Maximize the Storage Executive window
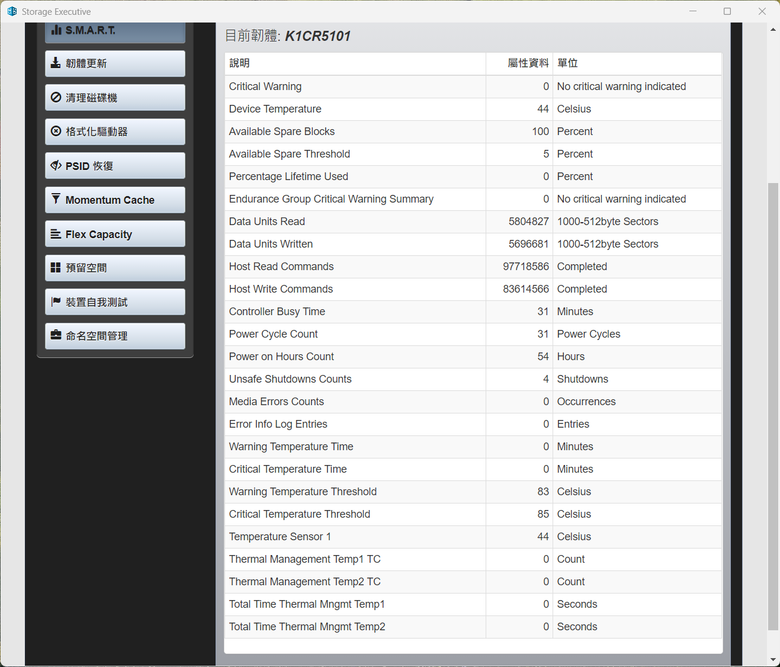This screenshot has width=780, height=667. click(x=727, y=11)
